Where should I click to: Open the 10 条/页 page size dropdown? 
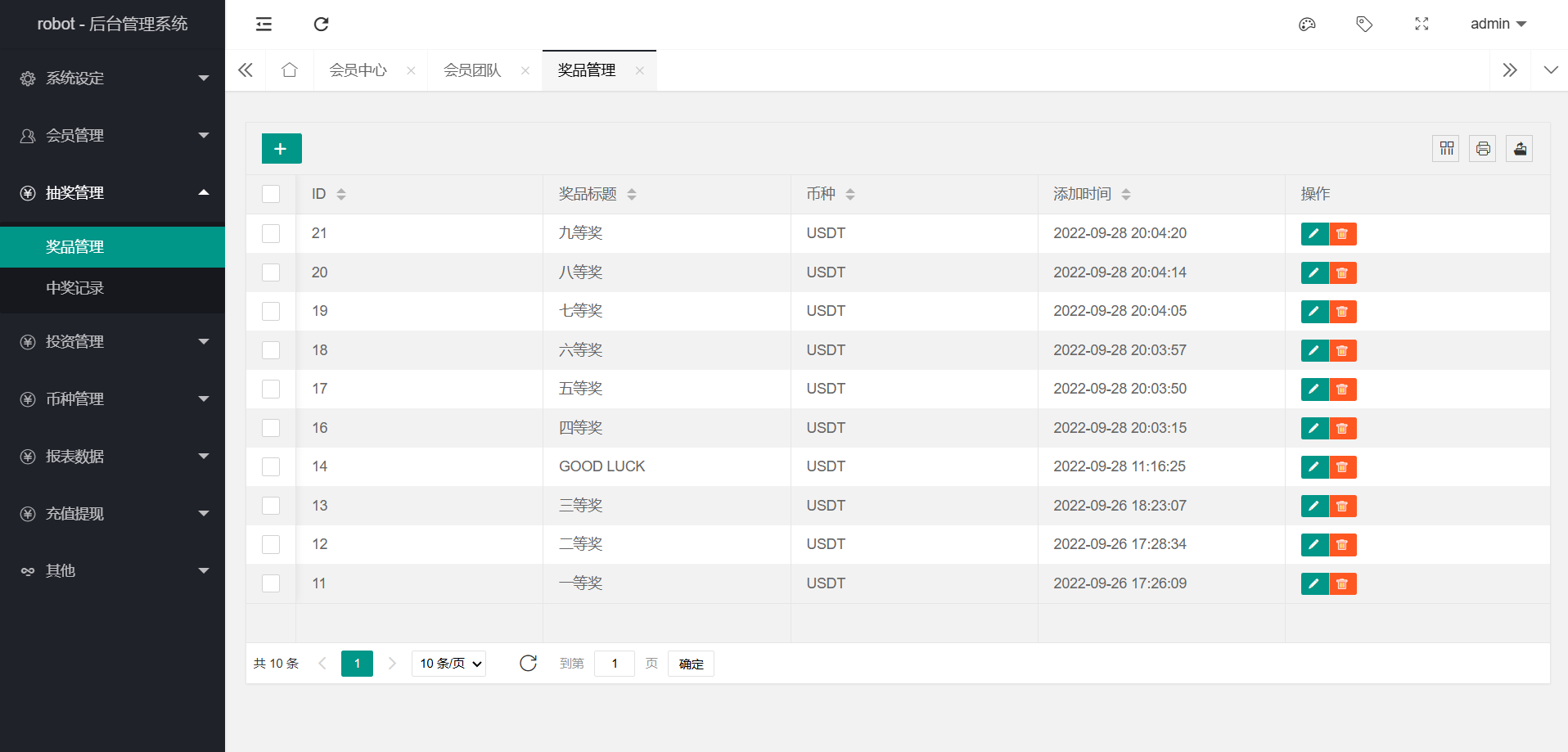click(x=449, y=664)
